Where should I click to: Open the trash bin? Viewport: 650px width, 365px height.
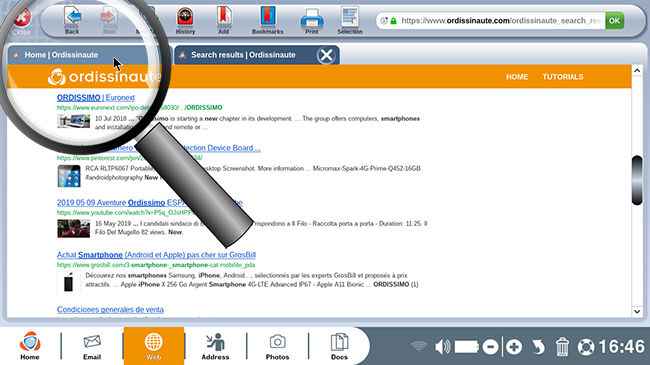[x=562, y=347]
